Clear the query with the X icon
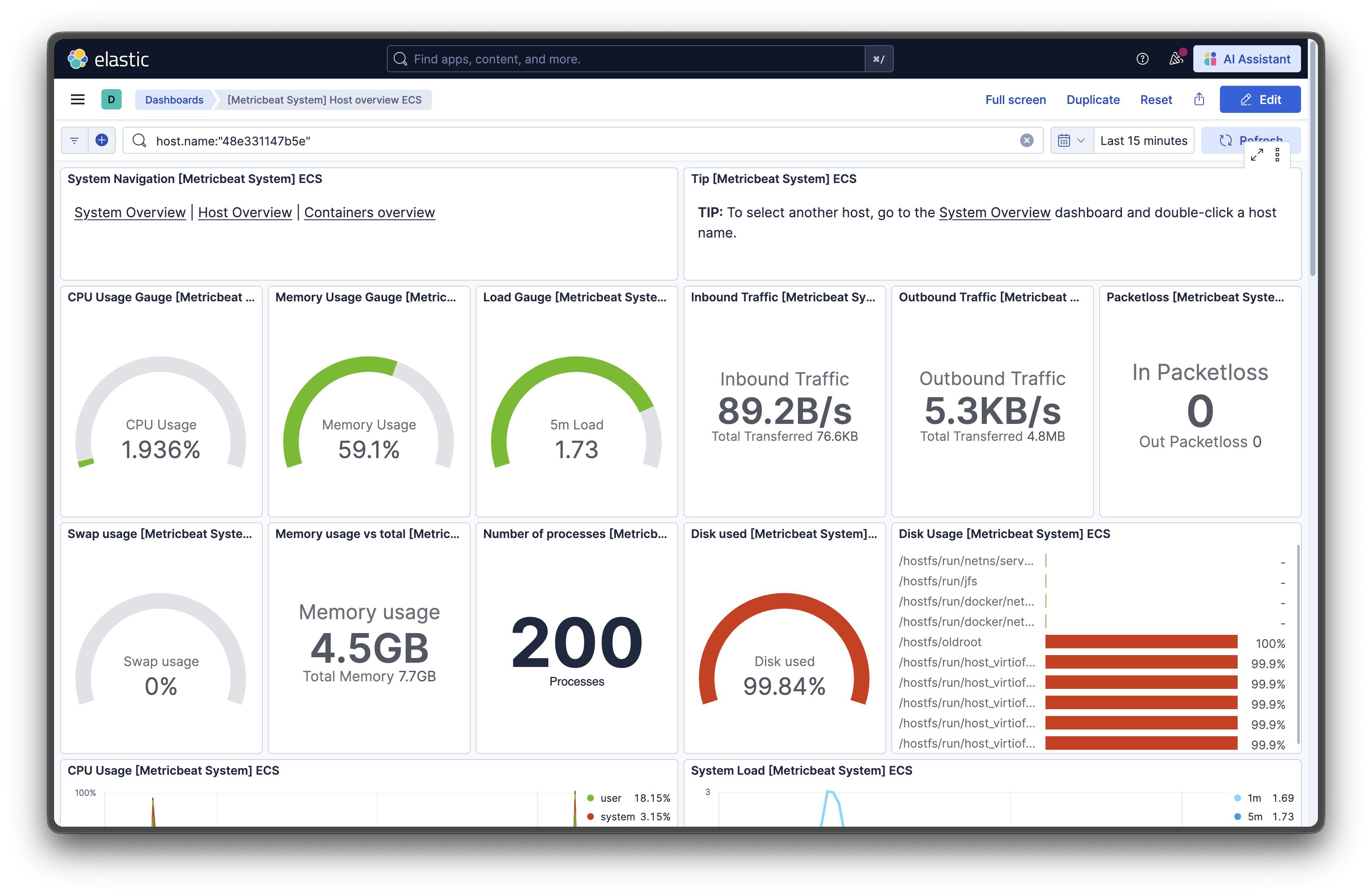The height and width of the screenshot is (896, 1372). pyautogui.click(x=1026, y=141)
